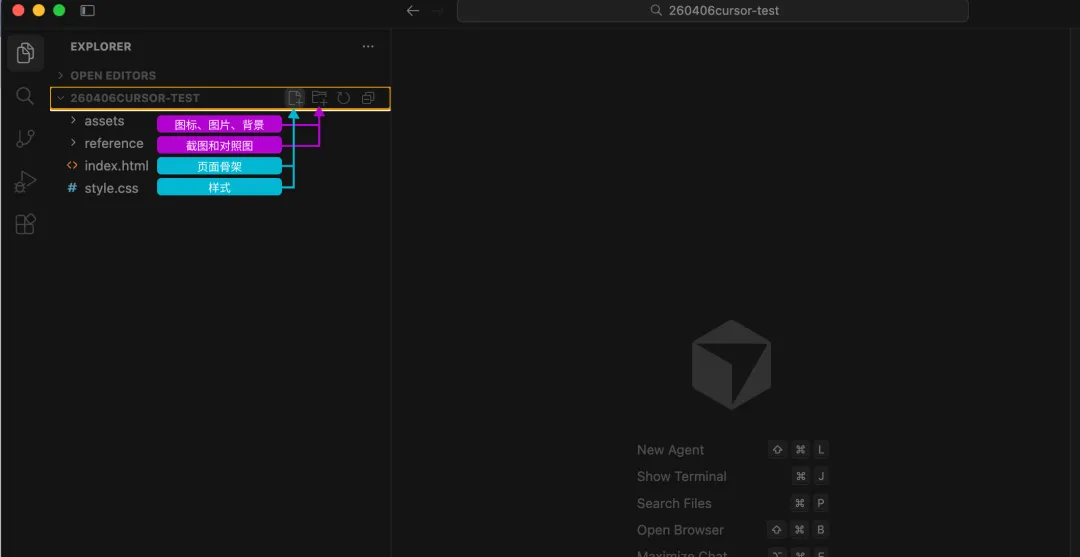The width and height of the screenshot is (1080, 557).
Task: Expand the Open Editors section
Action: point(112,75)
